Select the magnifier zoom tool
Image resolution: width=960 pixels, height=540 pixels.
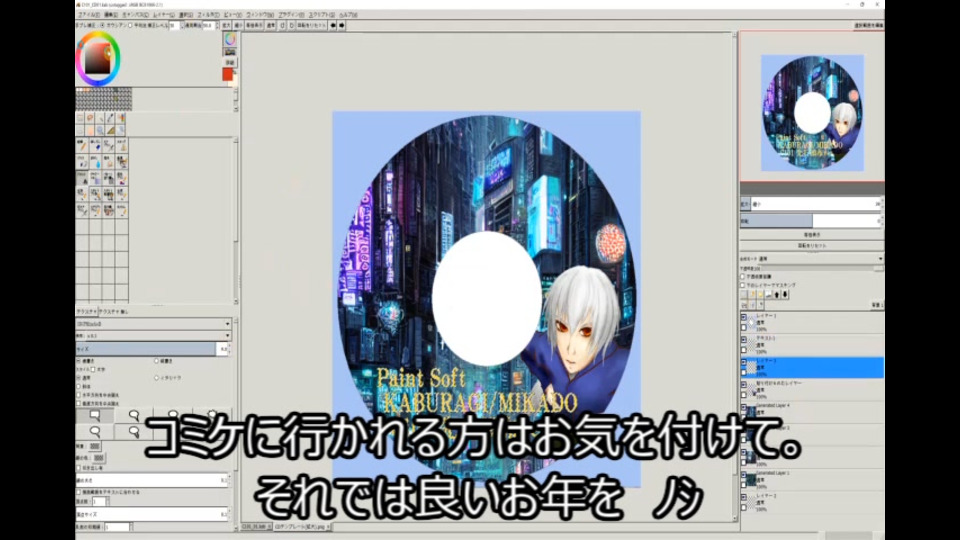(x=100, y=130)
